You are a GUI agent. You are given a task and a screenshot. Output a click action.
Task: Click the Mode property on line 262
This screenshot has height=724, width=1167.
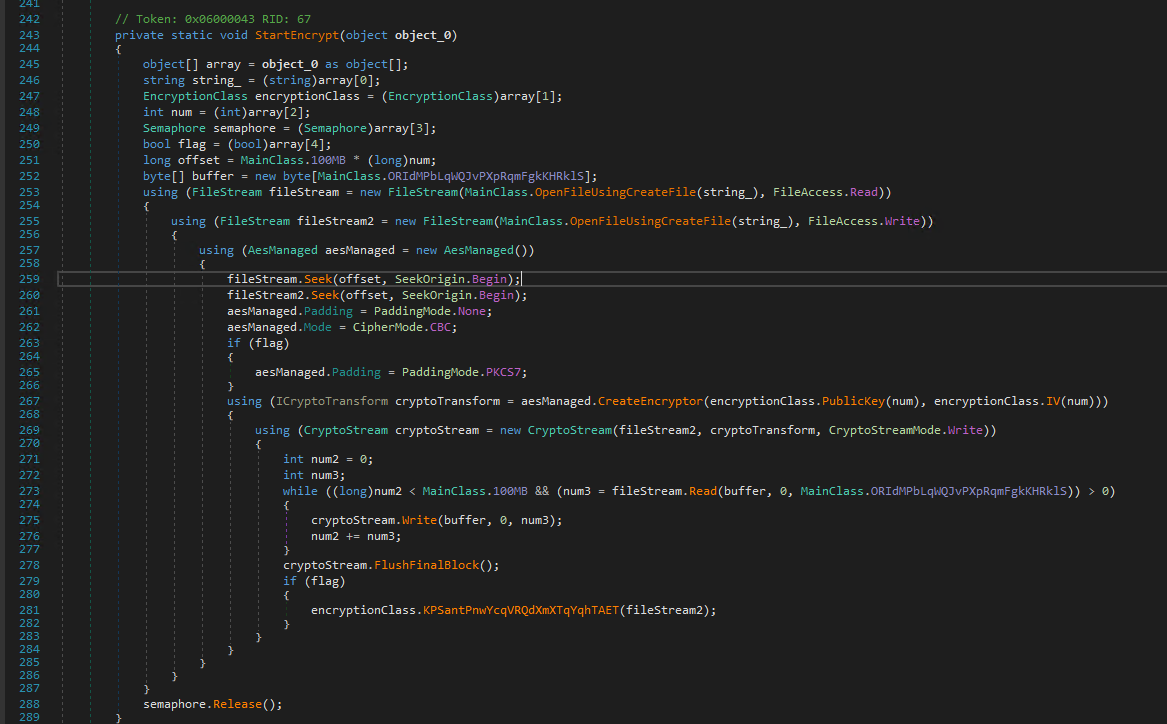pyautogui.click(x=318, y=328)
